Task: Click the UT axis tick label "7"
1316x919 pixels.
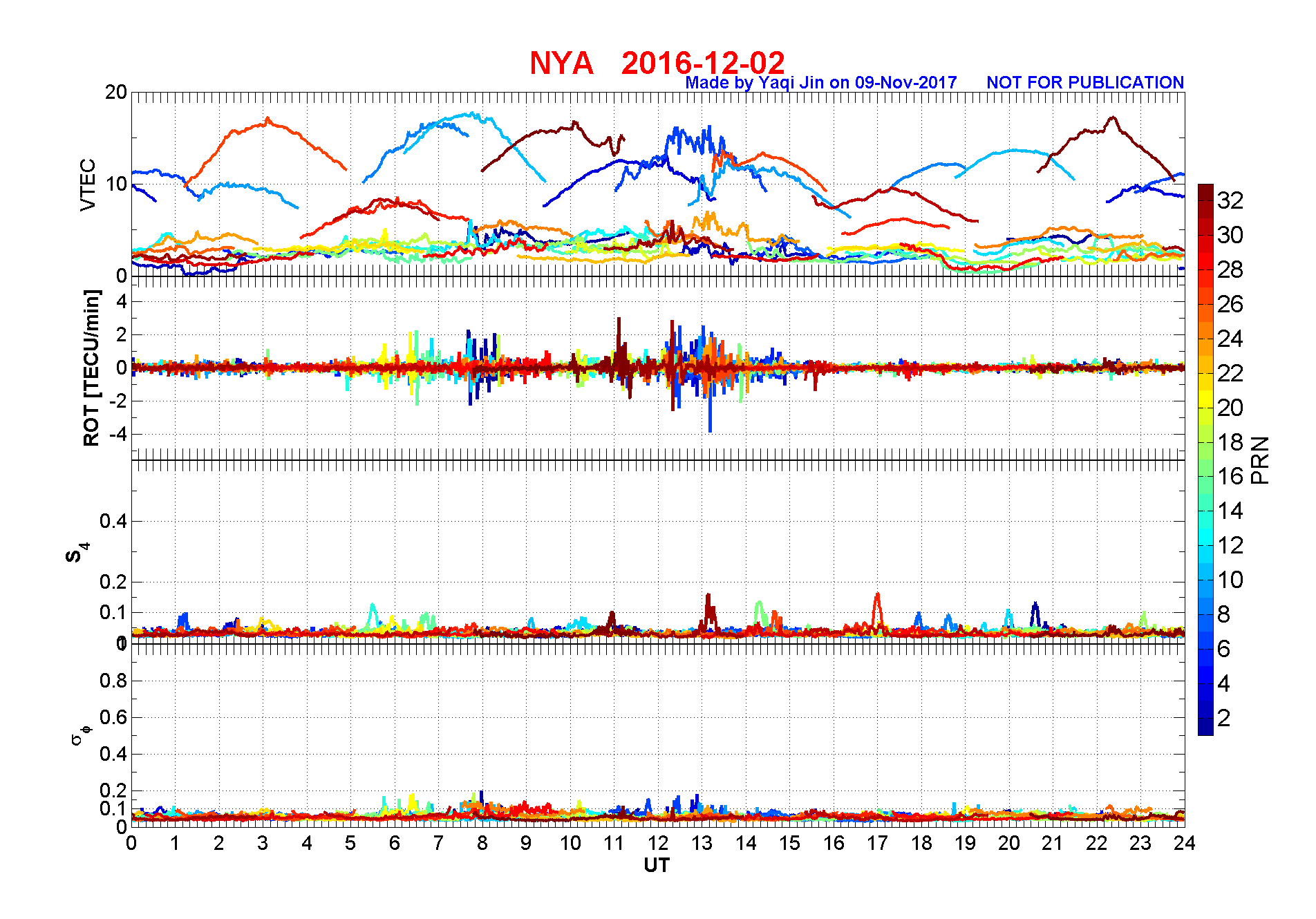Action: (x=438, y=843)
